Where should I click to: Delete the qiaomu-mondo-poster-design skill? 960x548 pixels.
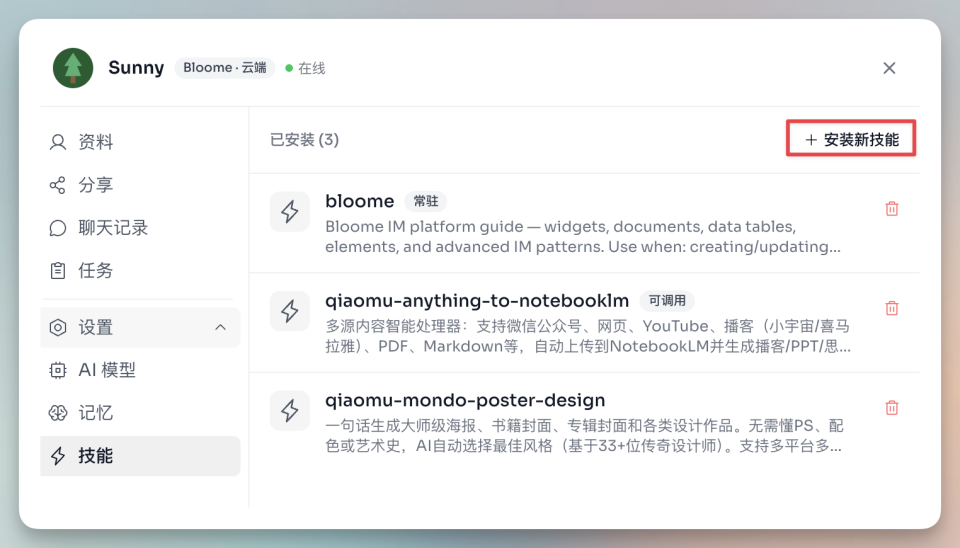(892, 407)
